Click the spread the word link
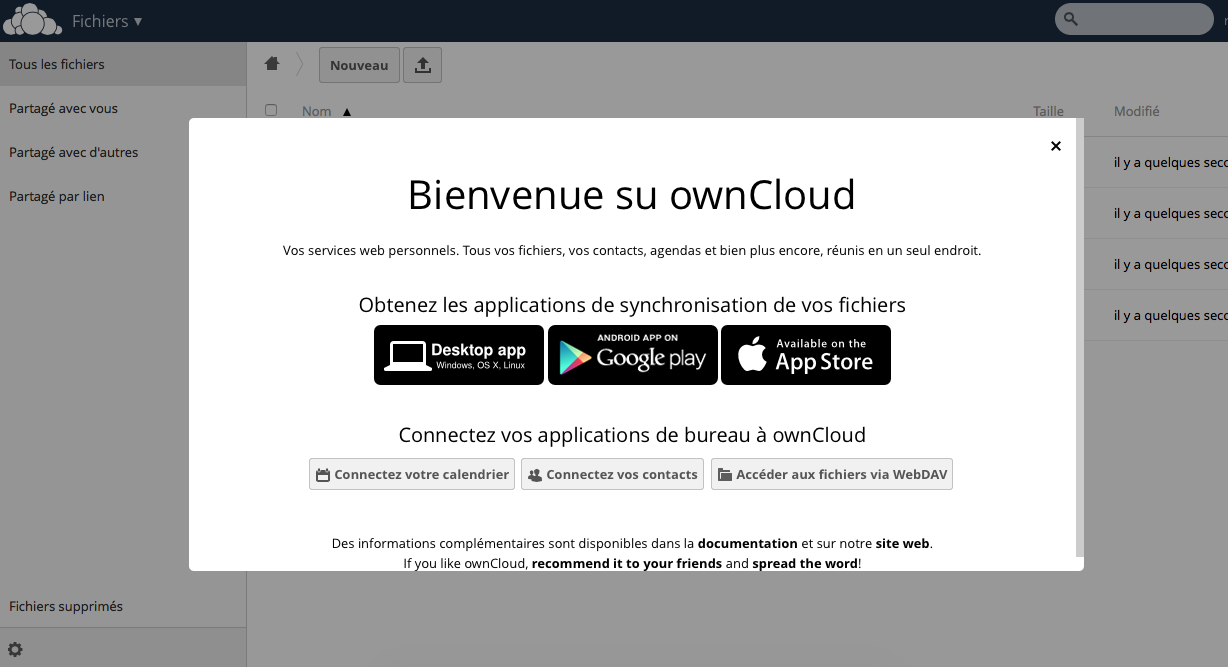Screen dimensions: 1228x667 click(x=803, y=563)
